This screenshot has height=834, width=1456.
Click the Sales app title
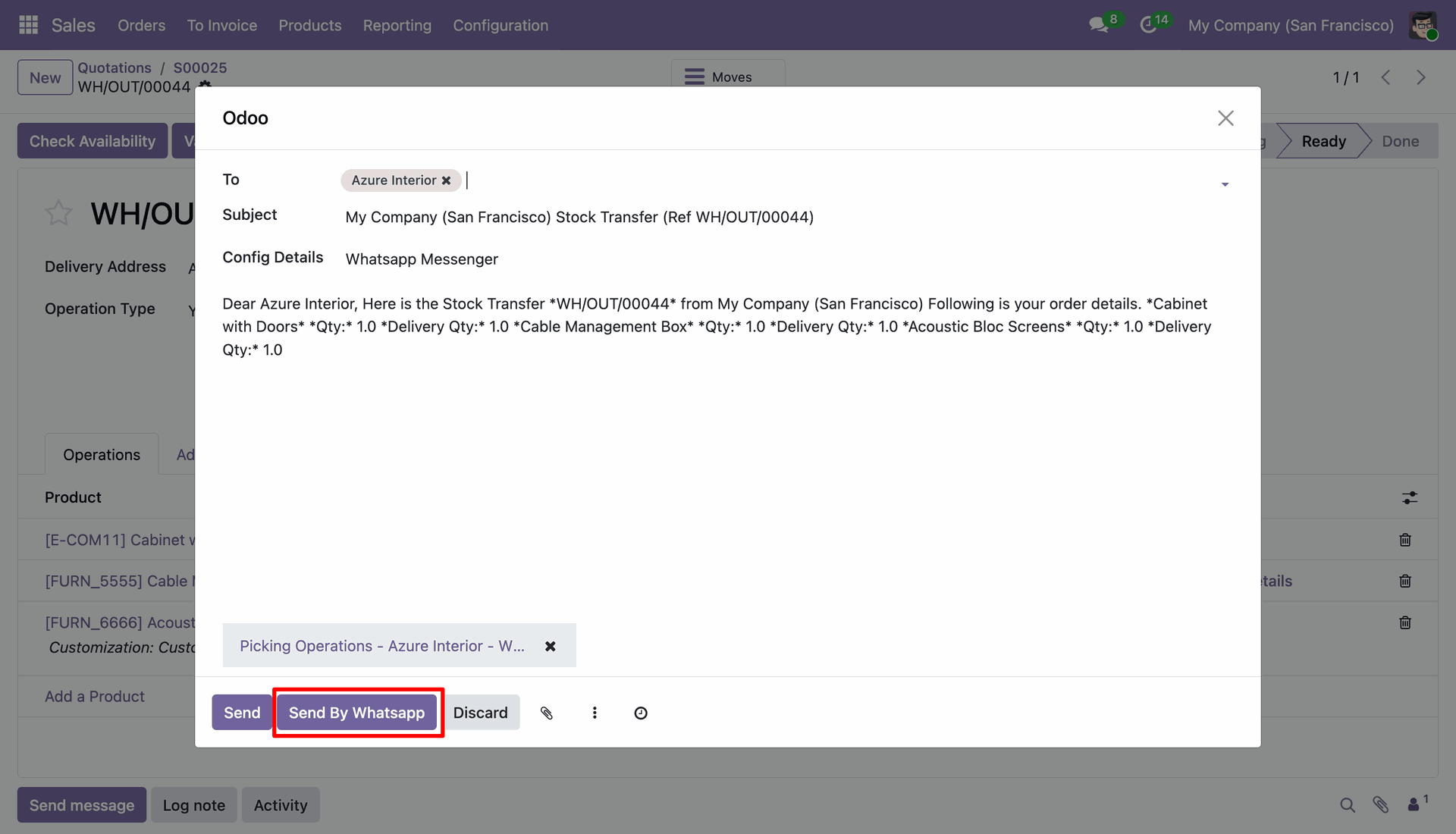coord(74,25)
